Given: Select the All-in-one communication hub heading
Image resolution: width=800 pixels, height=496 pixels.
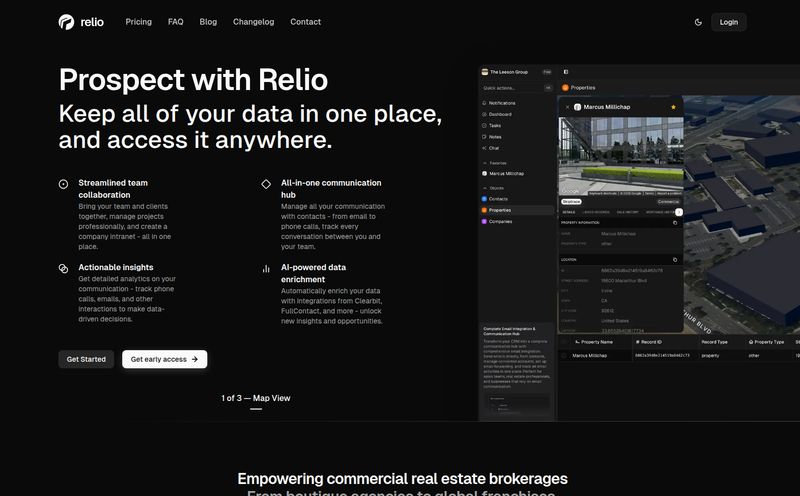Looking at the screenshot, I should click(331, 189).
